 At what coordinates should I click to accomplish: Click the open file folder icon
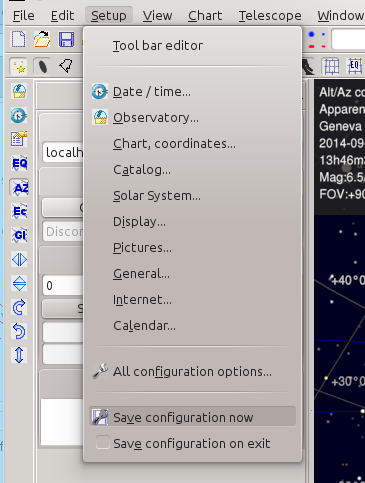(x=42, y=39)
